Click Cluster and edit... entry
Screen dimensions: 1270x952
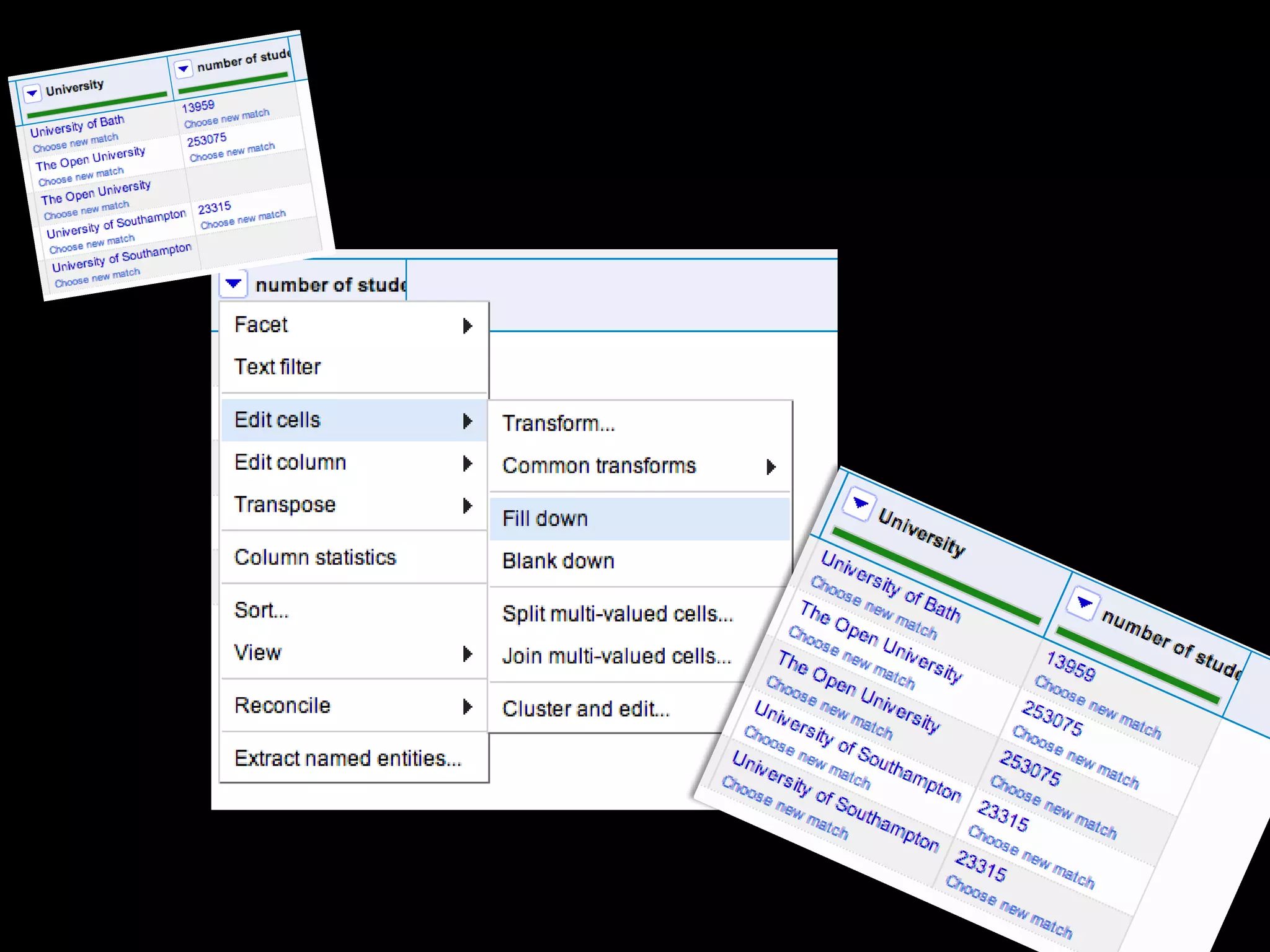pos(585,708)
